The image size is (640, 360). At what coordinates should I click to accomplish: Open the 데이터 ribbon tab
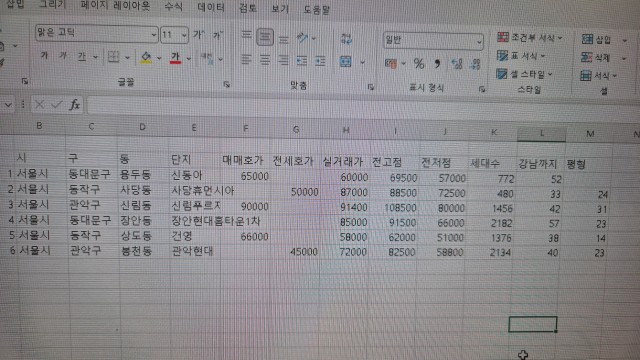[x=211, y=8]
